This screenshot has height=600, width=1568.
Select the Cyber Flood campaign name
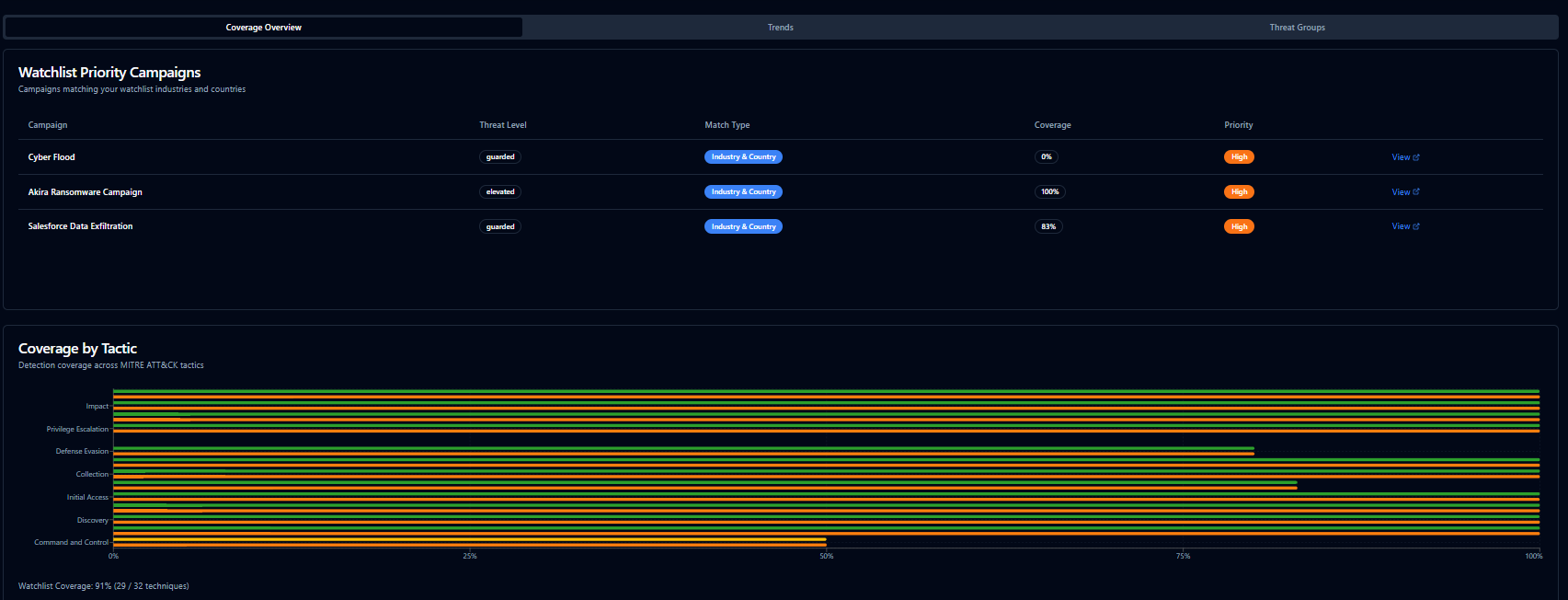52,157
